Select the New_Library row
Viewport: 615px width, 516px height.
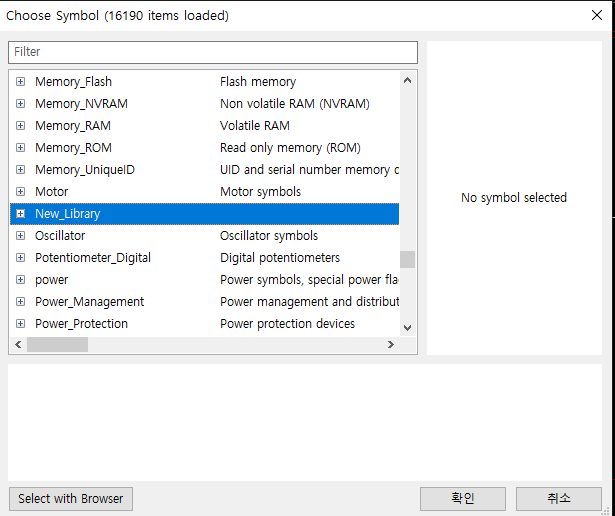(x=204, y=214)
